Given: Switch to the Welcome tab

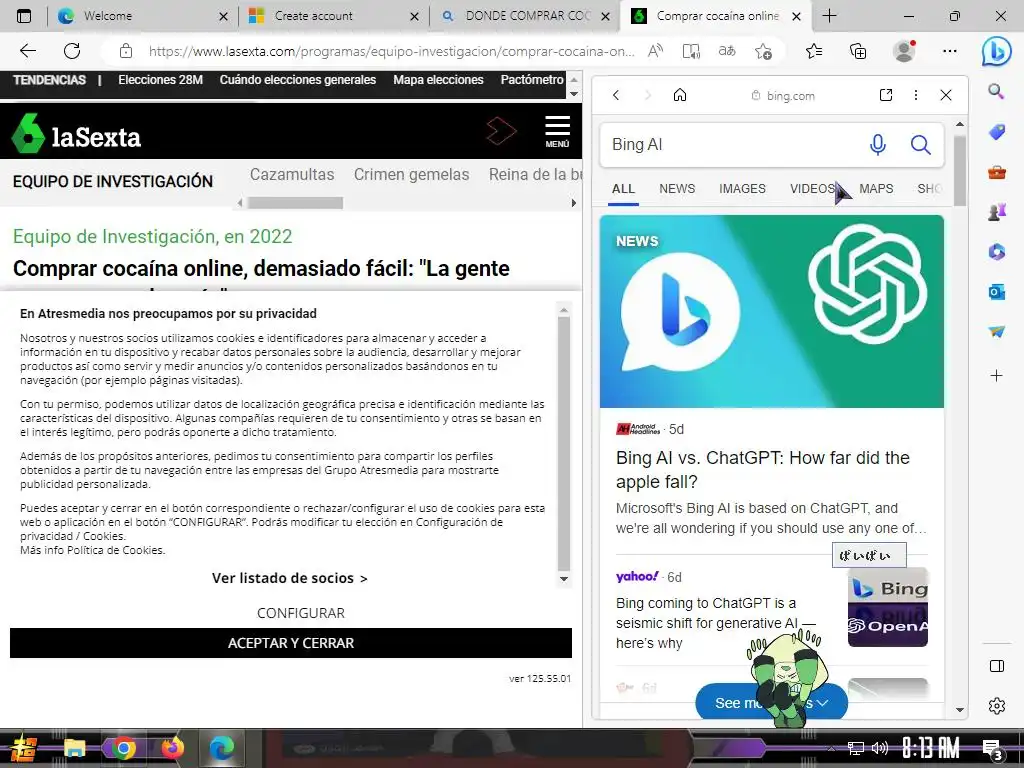Looking at the screenshot, I should [x=140, y=16].
